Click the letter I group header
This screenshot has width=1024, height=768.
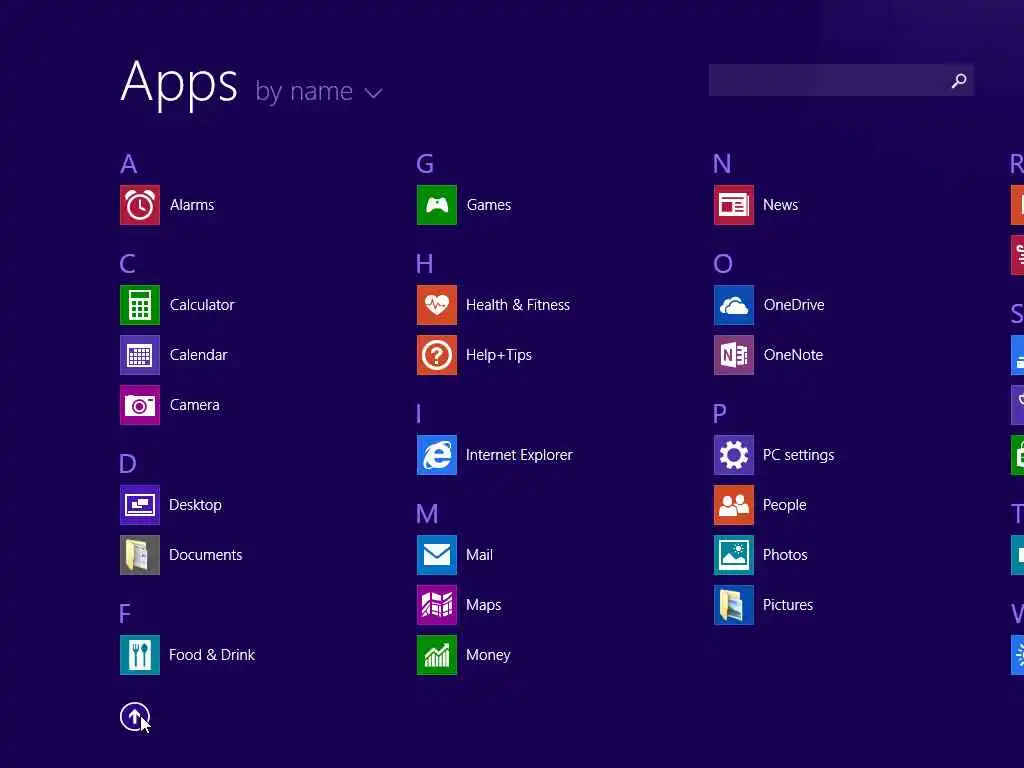(419, 413)
